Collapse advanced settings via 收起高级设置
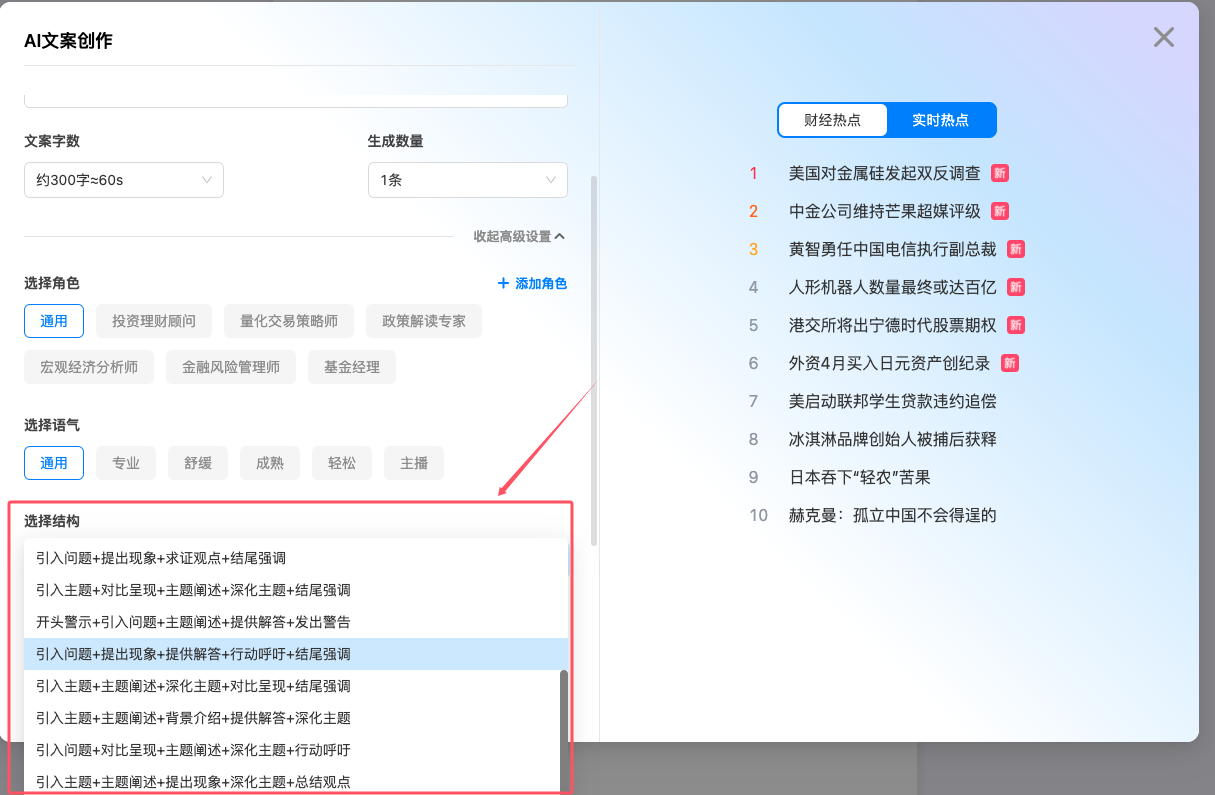 coord(519,237)
